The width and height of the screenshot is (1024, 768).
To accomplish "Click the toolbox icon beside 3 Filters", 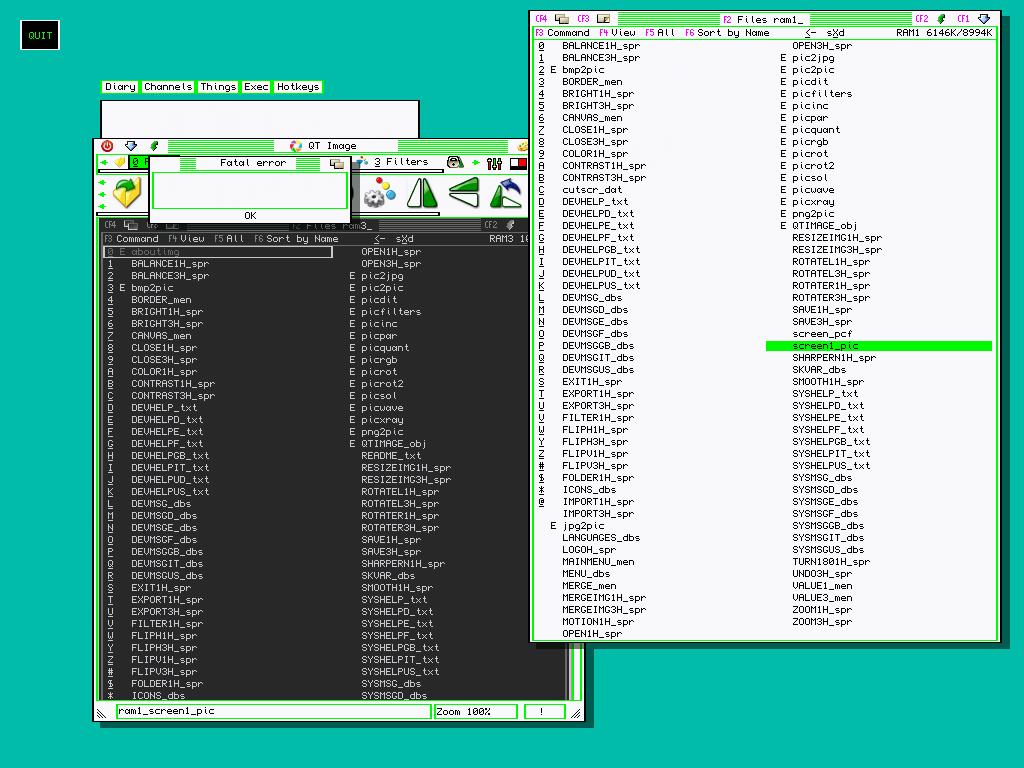I will (x=455, y=162).
